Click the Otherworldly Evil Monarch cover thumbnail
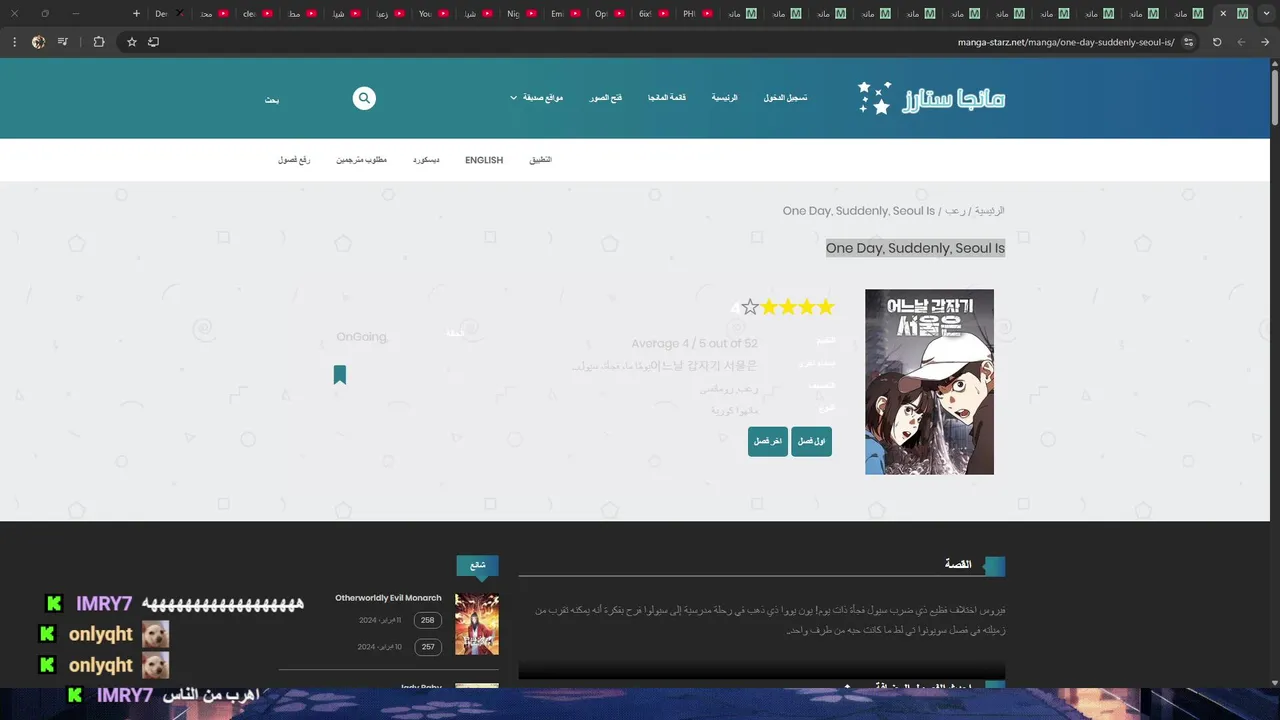Viewport: 1280px width, 720px height. coord(477,624)
